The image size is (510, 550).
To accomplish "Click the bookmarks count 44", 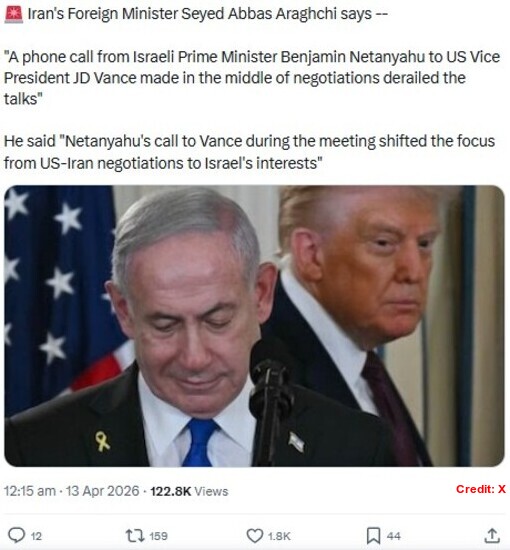I will coord(394,536).
